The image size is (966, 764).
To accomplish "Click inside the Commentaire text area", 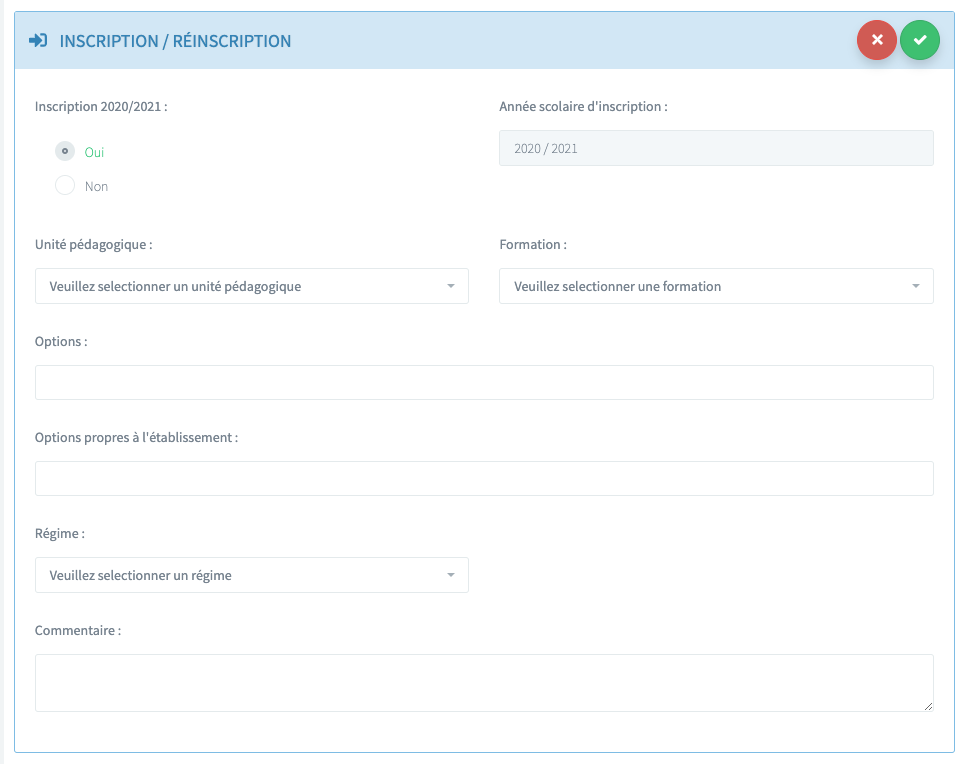I will [x=484, y=682].
